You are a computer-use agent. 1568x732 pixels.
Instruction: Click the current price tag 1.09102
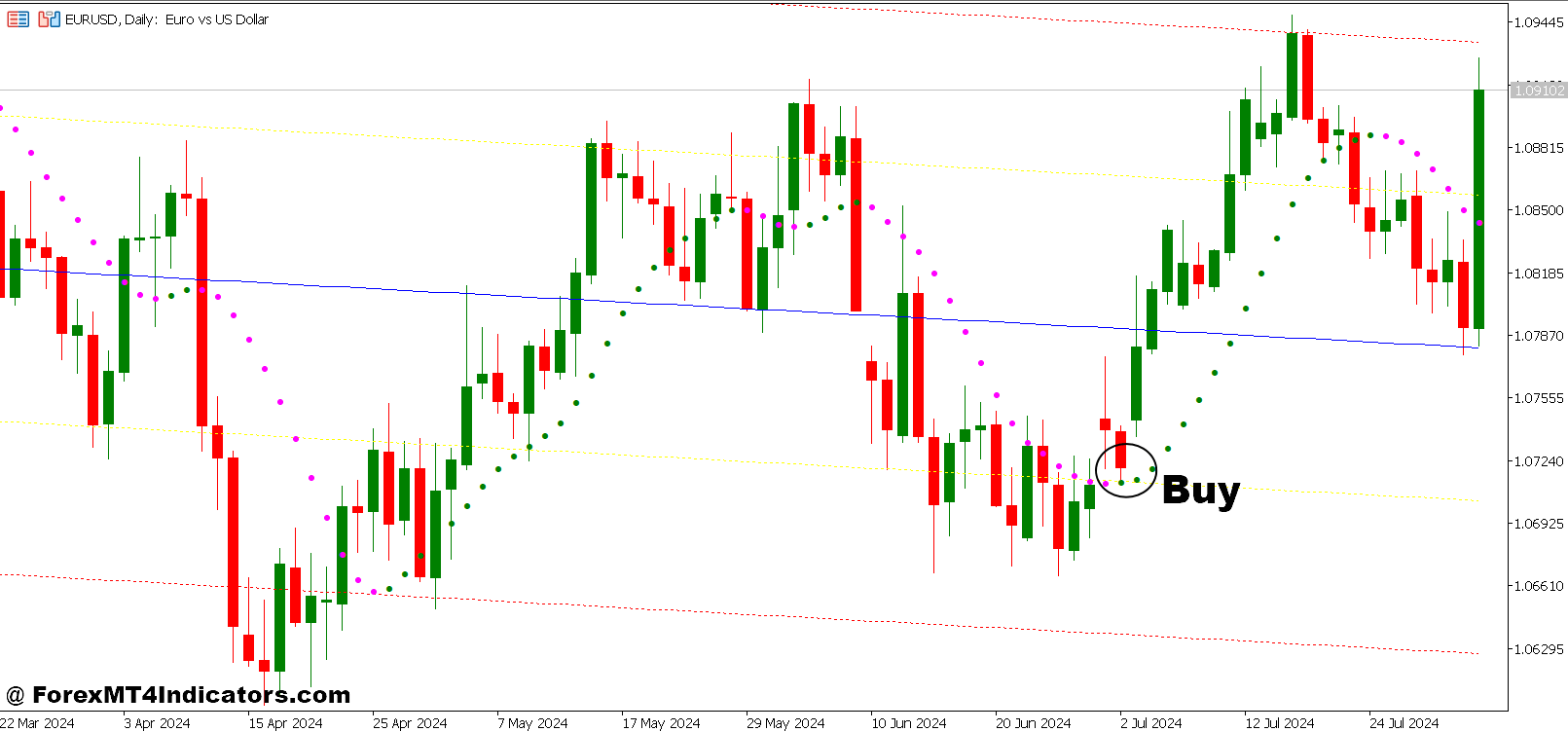1538,91
